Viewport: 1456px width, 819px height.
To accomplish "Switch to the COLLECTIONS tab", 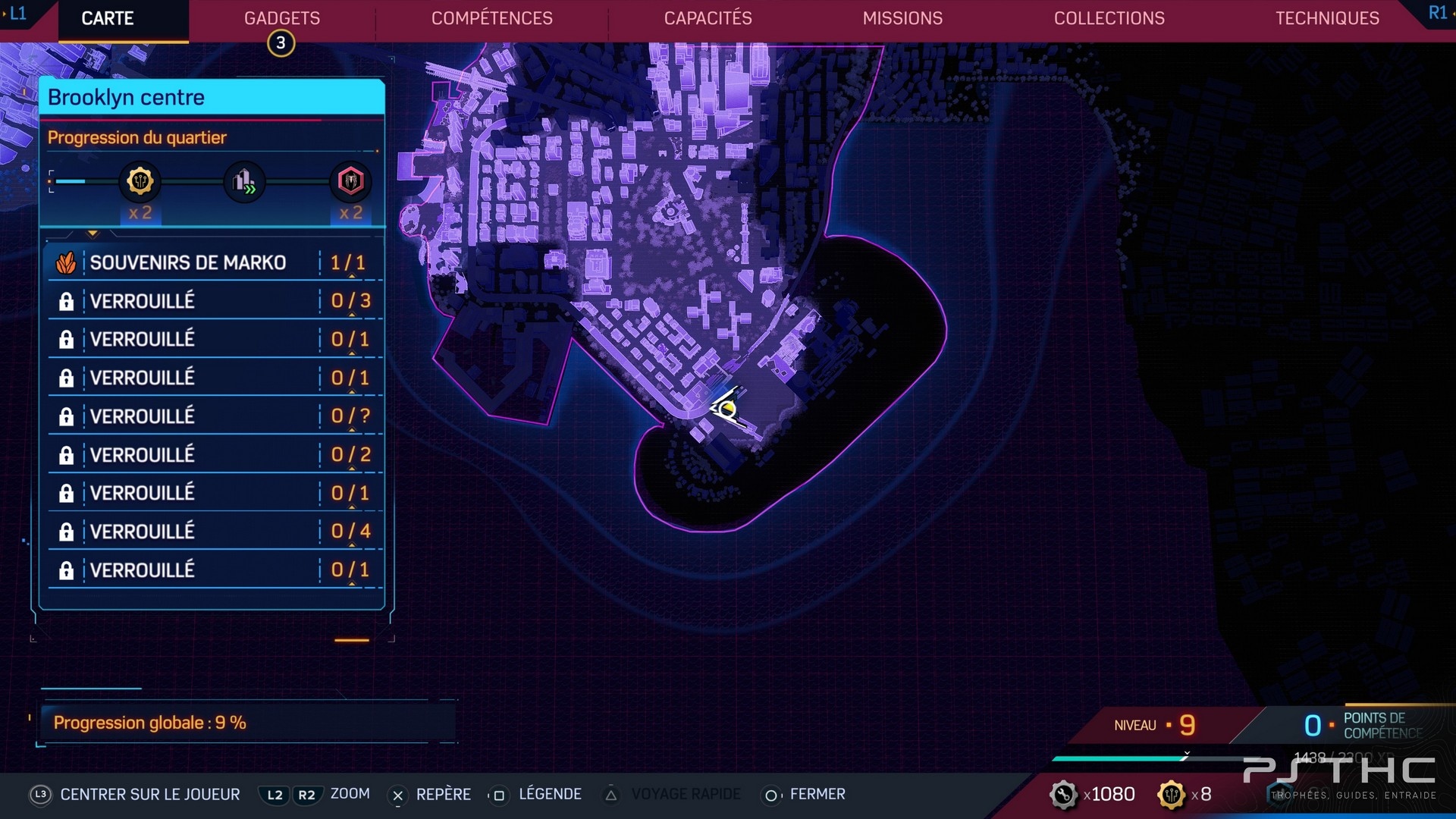I will pyautogui.click(x=1109, y=18).
